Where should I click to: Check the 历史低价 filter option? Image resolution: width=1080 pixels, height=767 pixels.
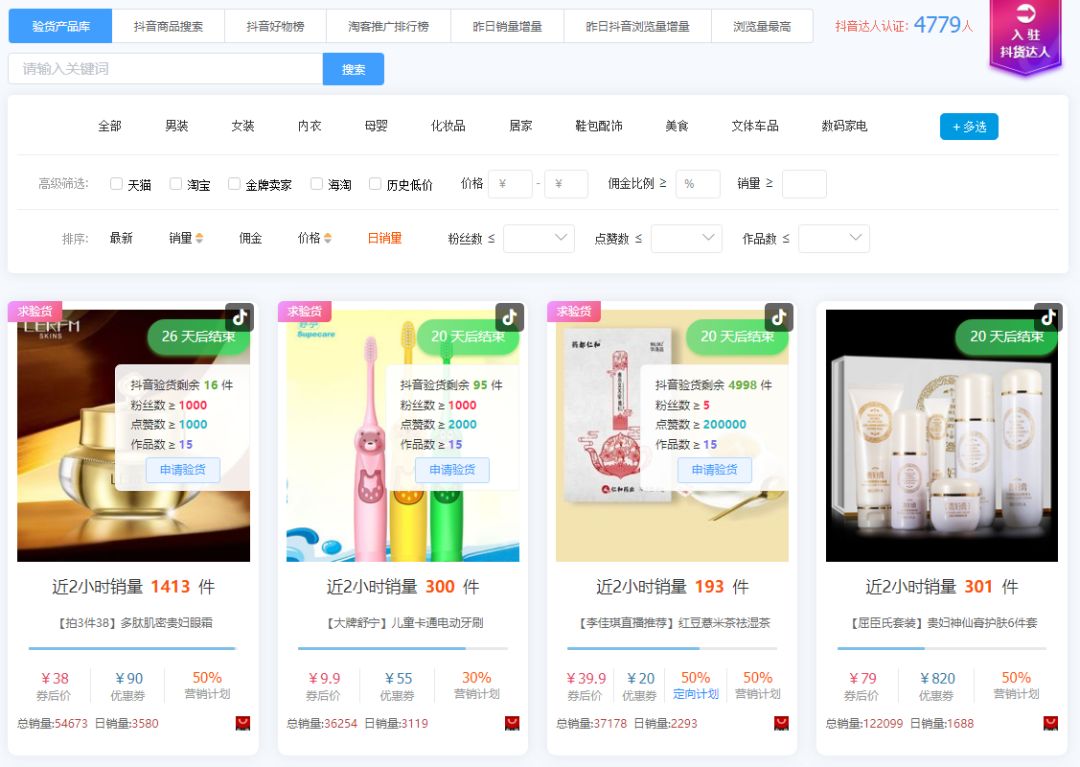(375, 184)
